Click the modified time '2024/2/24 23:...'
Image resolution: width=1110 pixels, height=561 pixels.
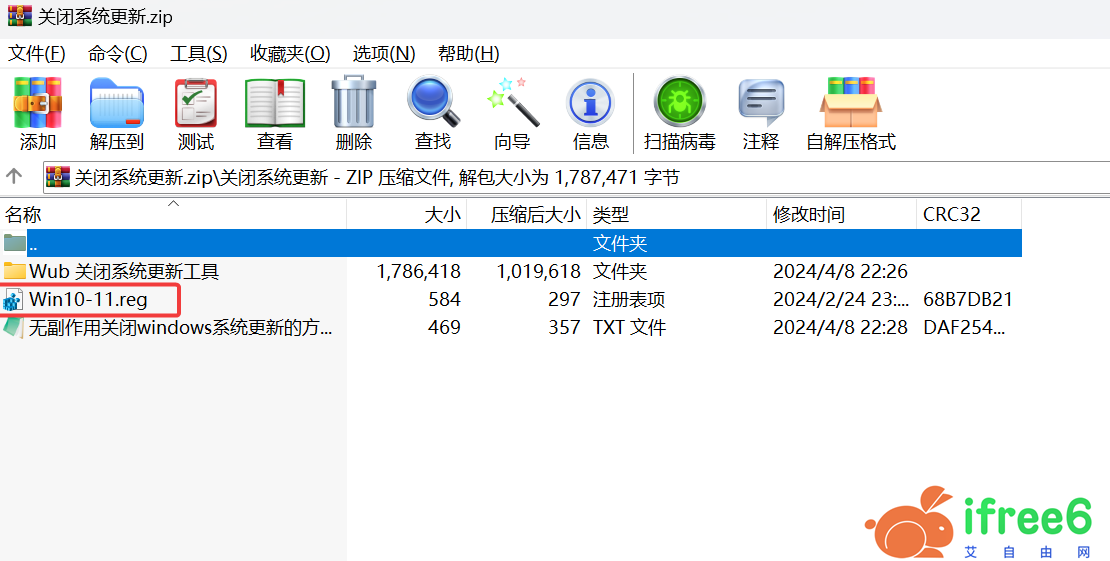842,300
